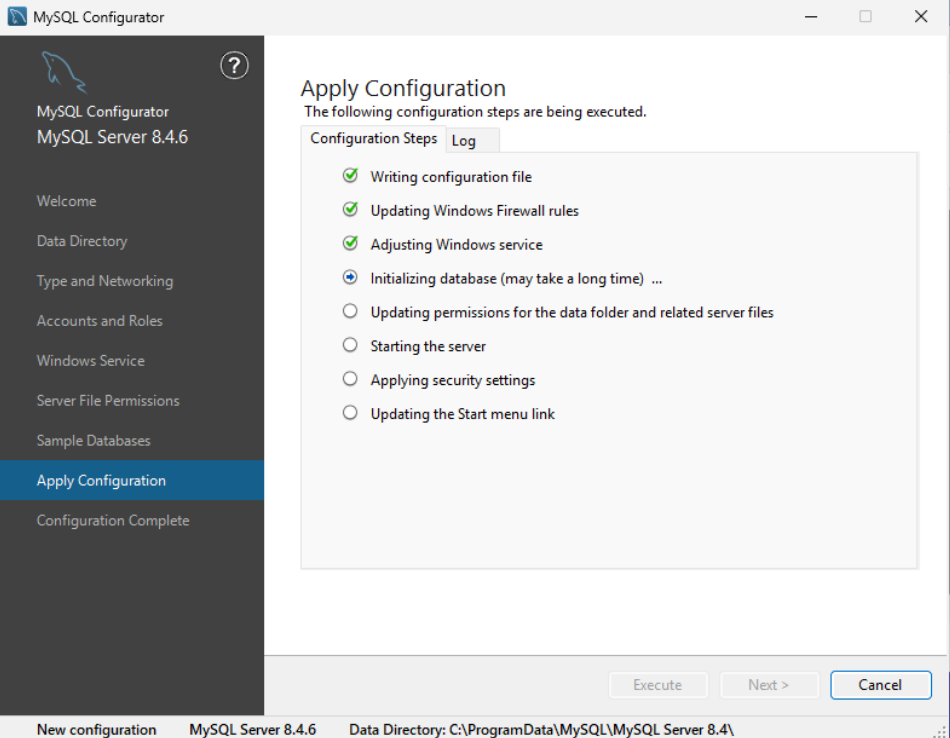Click green checkmark beside Updating Windows Firewall rules
Viewport: 950px width, 738px height.
click(x=350, y=210)
